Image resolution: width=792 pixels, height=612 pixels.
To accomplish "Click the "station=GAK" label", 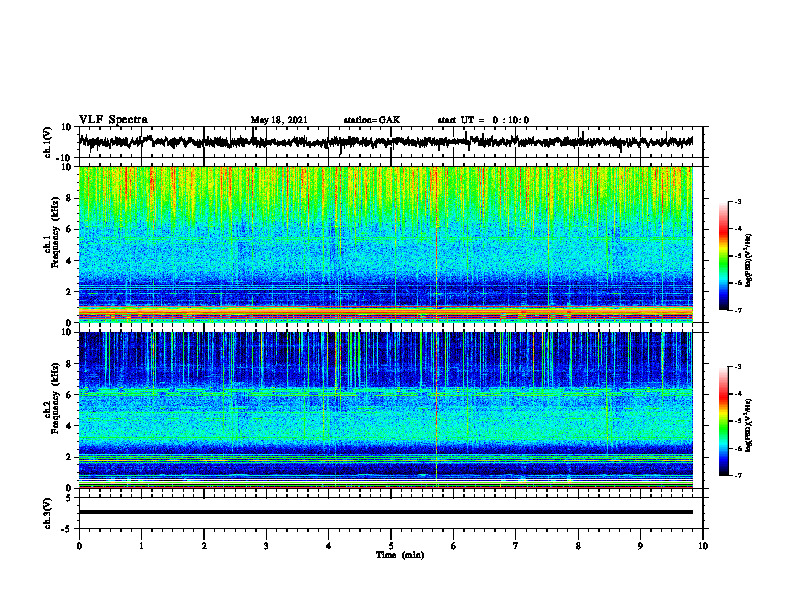I will 372,120.
